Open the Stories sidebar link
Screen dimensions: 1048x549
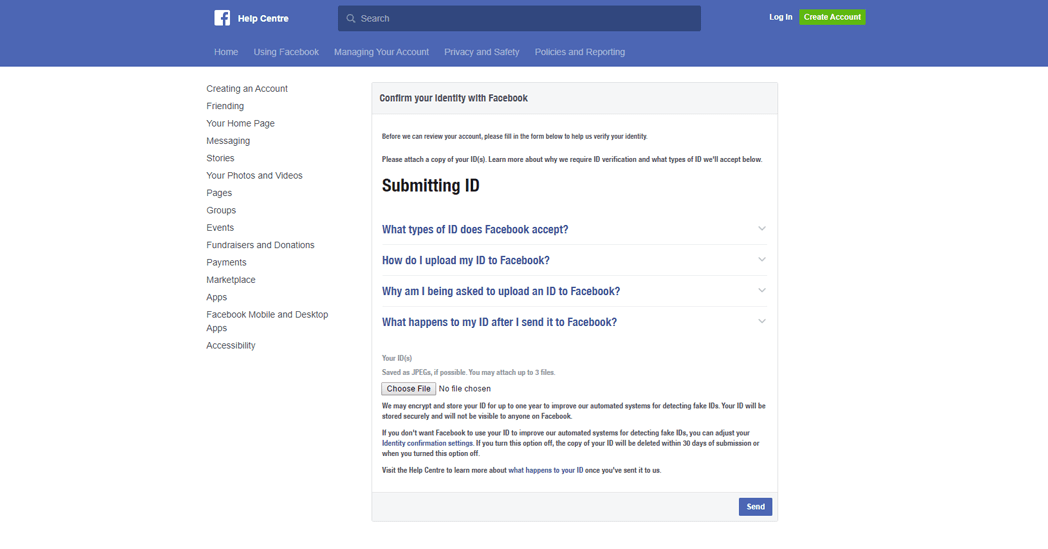[221, 158]
